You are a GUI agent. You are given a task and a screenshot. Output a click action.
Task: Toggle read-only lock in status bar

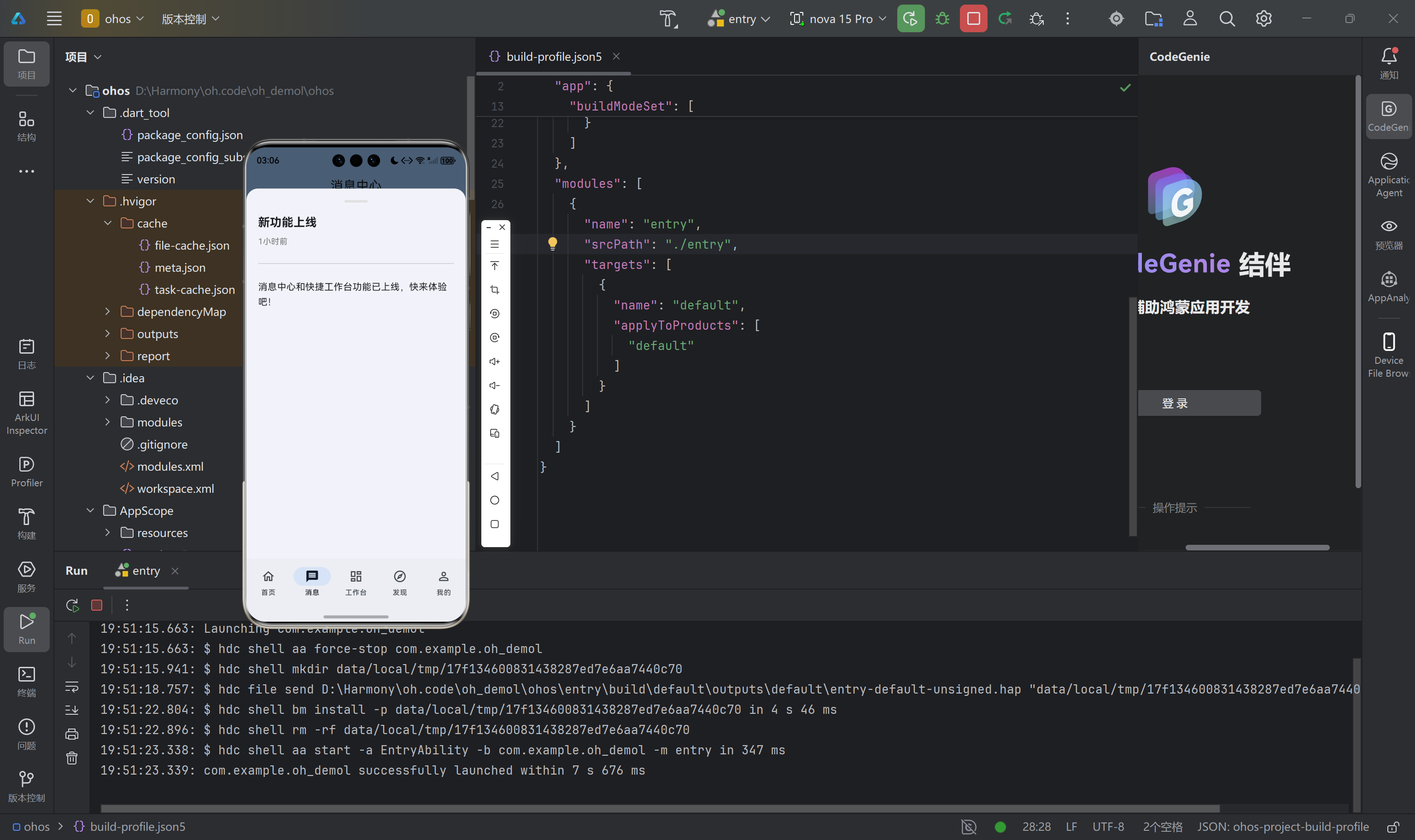click(x=1393, y=827)
